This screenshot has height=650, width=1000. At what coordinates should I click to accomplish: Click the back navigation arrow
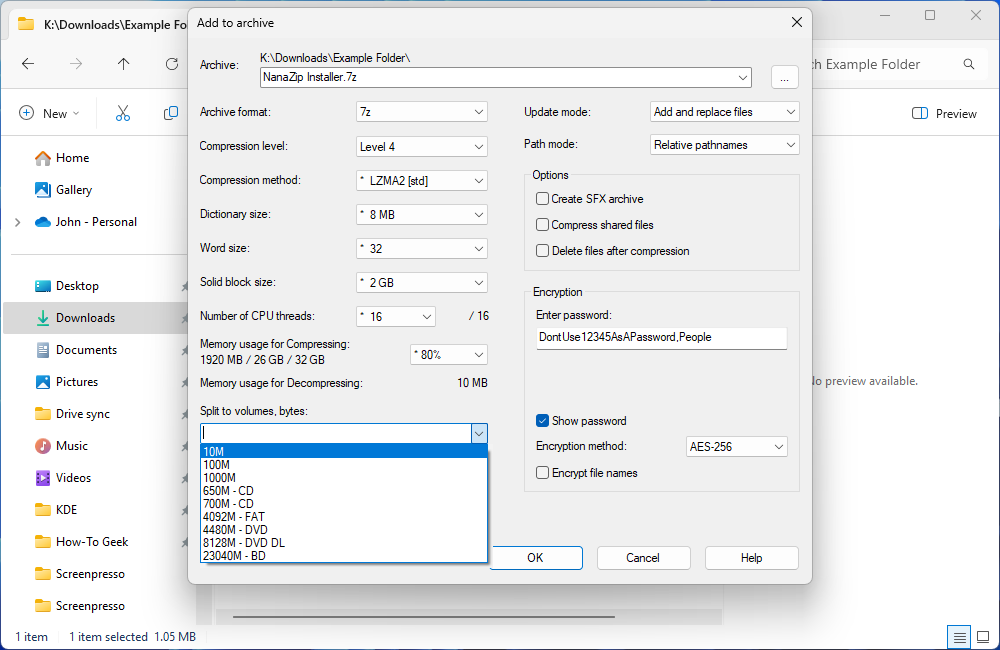pos(28,63)
